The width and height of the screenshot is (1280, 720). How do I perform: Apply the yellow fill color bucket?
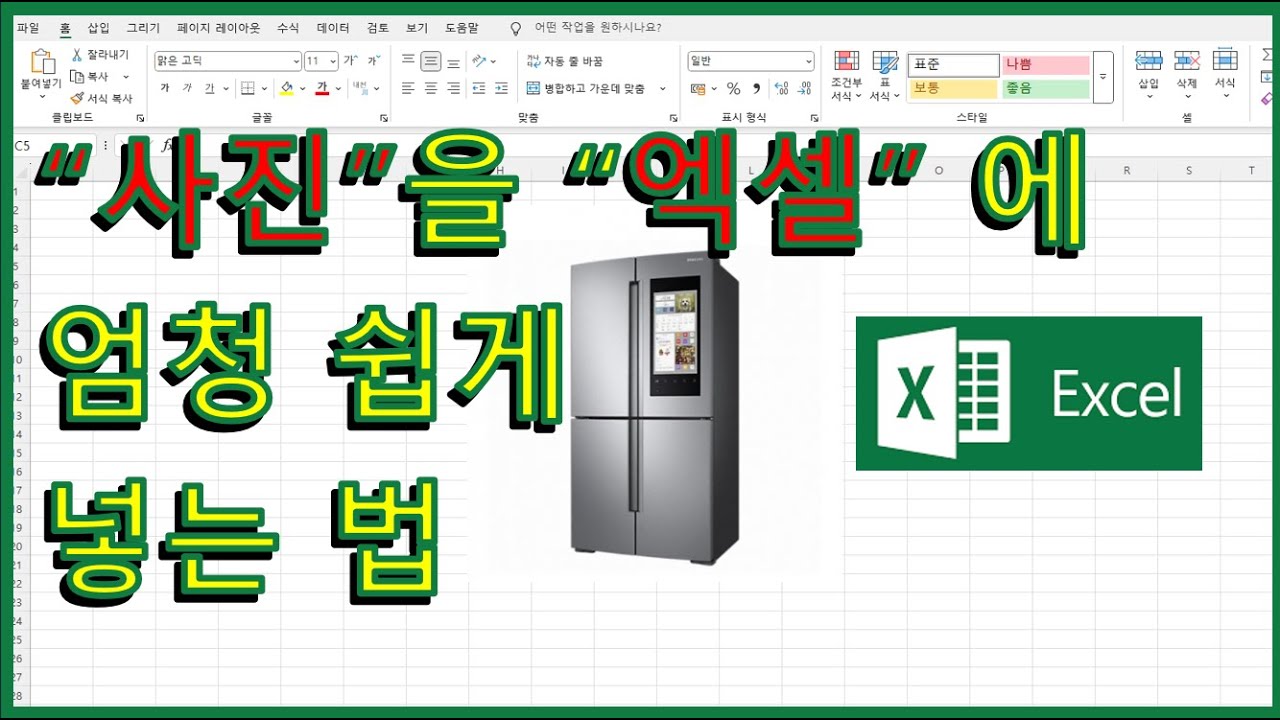click(x=287, y=88)
